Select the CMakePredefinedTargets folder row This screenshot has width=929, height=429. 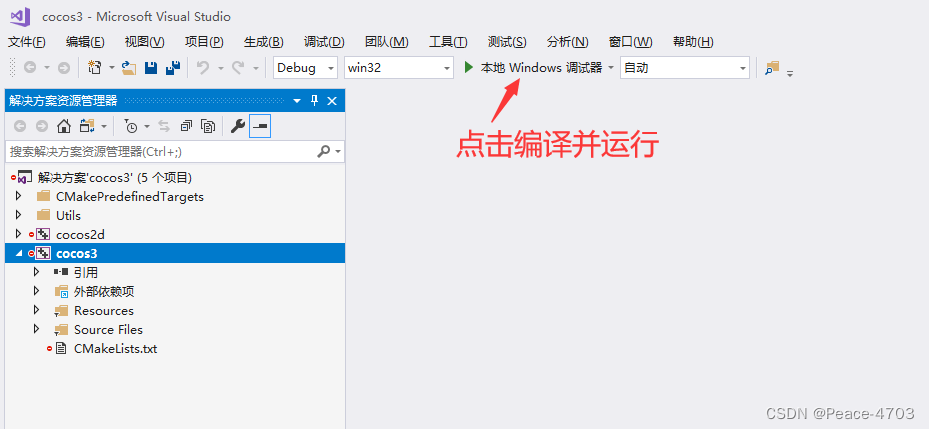click(x=175, y=196)
